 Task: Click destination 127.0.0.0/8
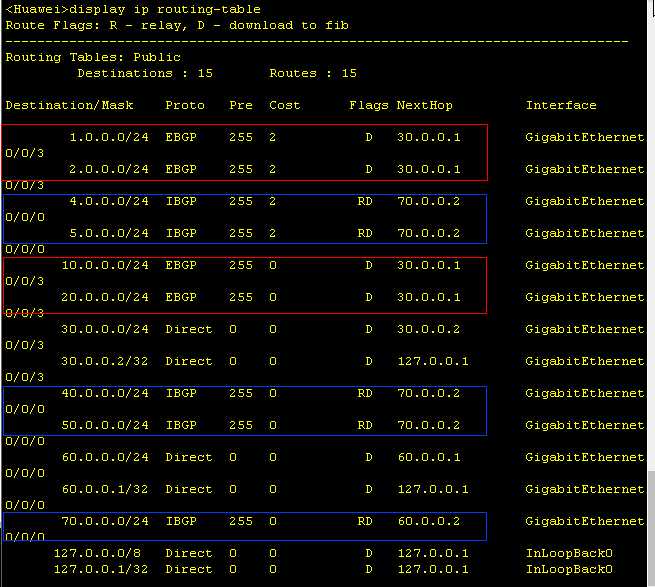point(97,553)
